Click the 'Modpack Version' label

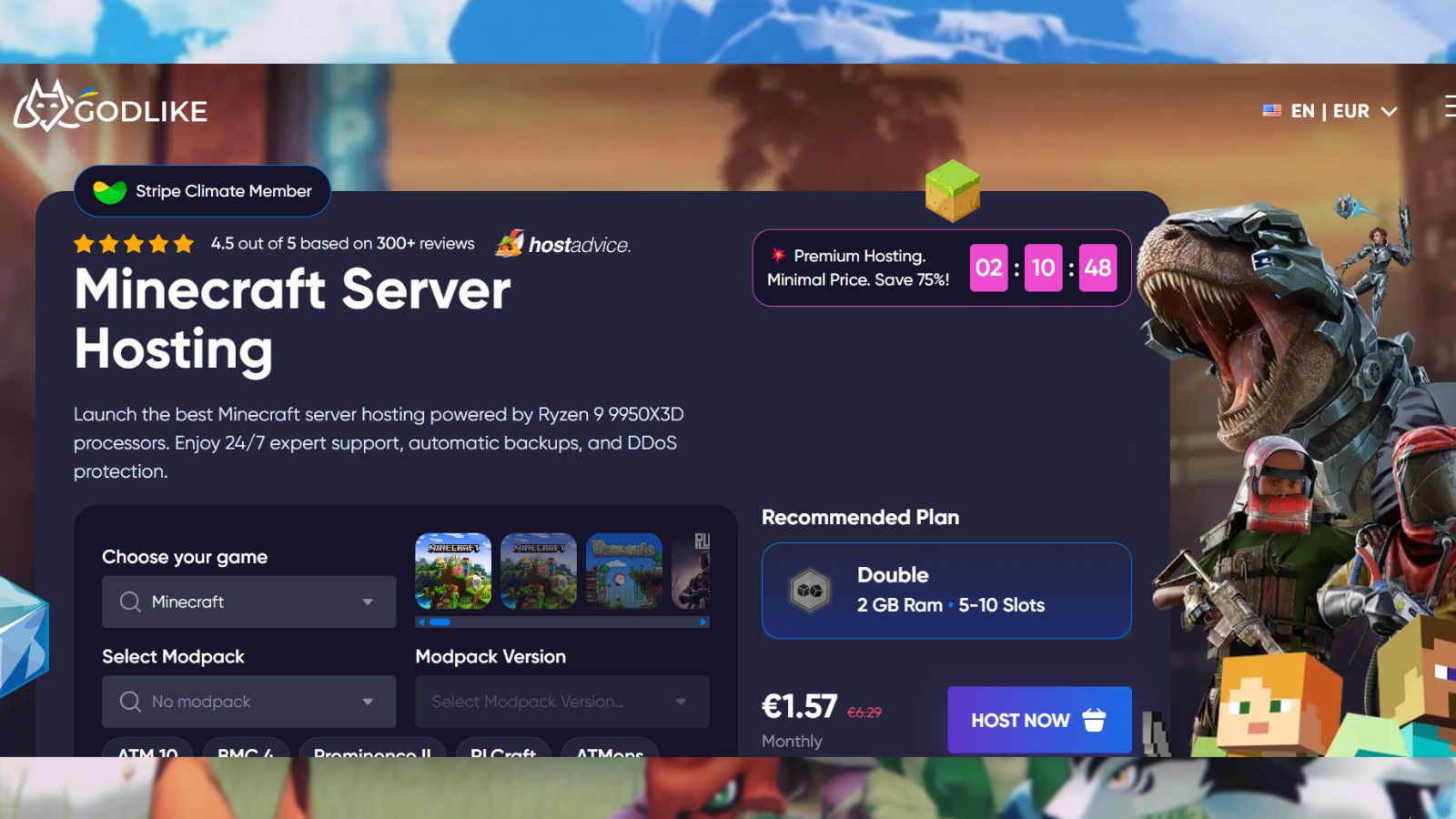(490, 656)
